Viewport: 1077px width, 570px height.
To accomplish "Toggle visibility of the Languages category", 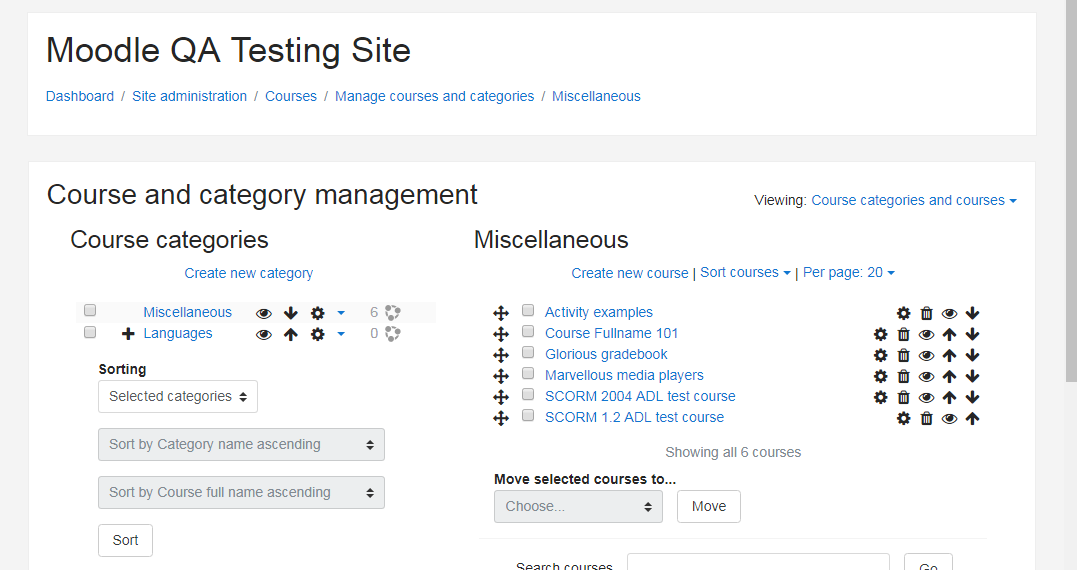I will click(264, 334).
